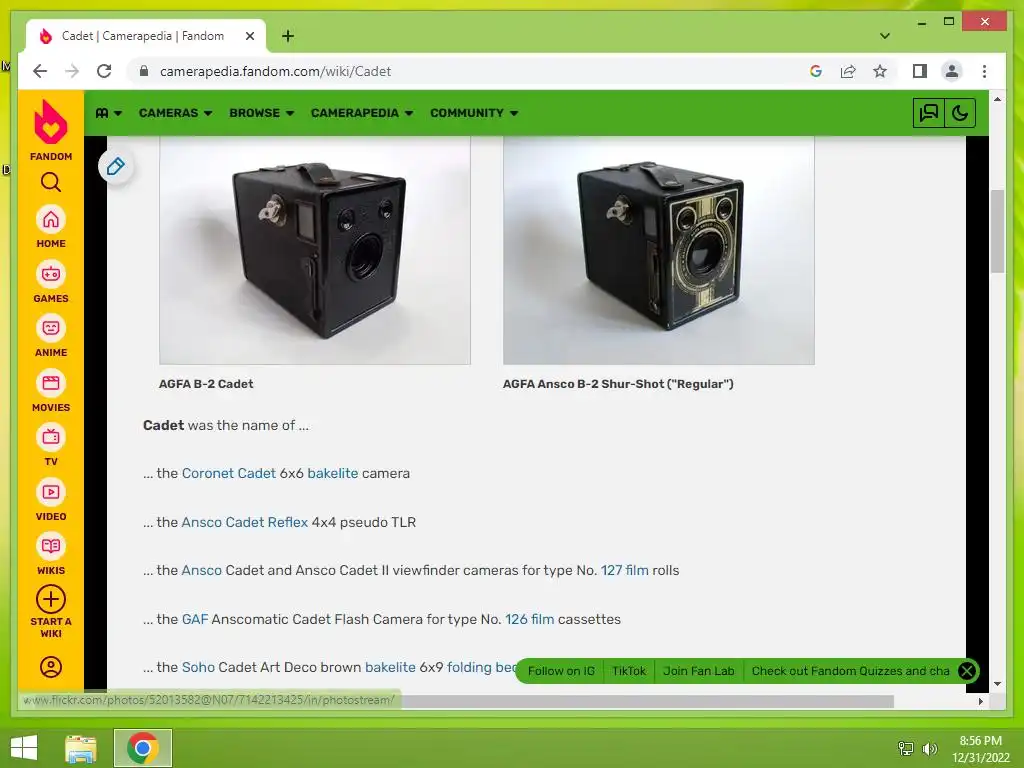This screenshot has width=1024, height=768.
Task: Open Chrome three-dot menu
Action: (984, 71)
